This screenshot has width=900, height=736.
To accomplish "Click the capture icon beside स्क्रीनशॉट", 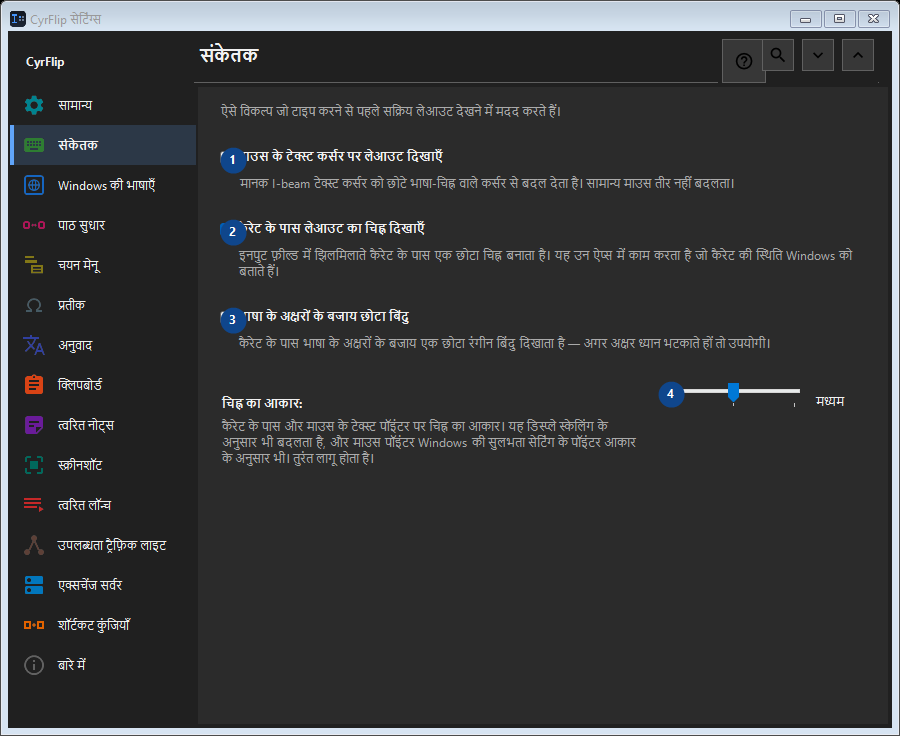I will pos(34,465).
